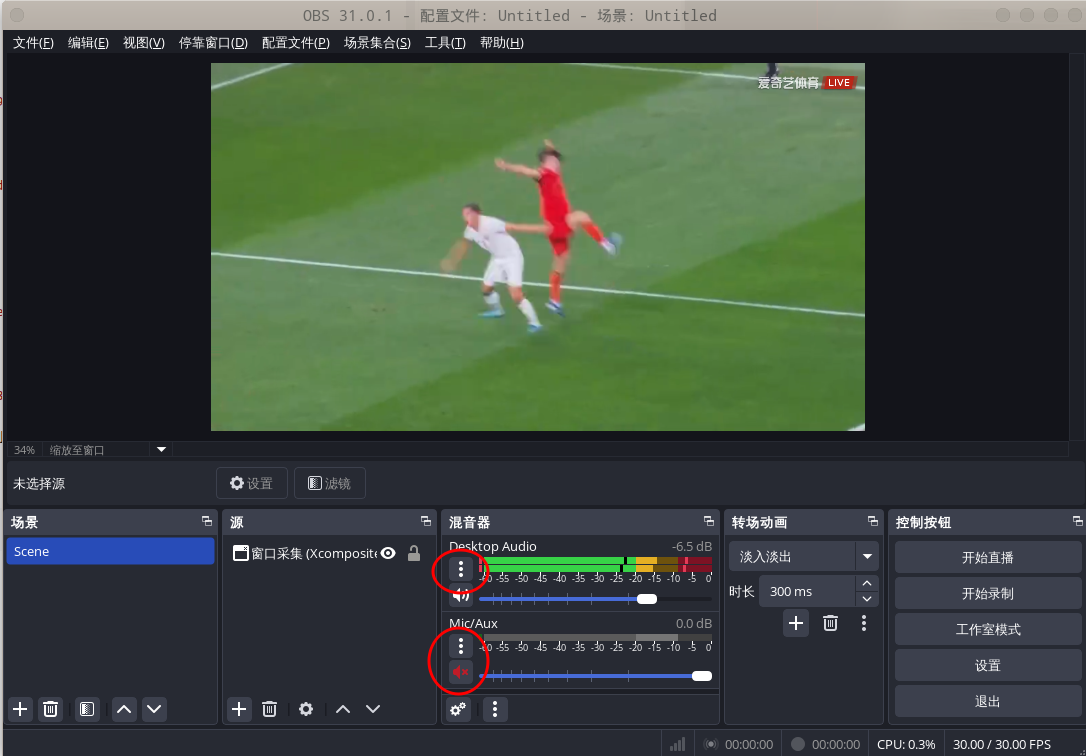1086x756 pixels.
Task: Mute the Desktop Audio speaker button
Action: tap(460, 596)
